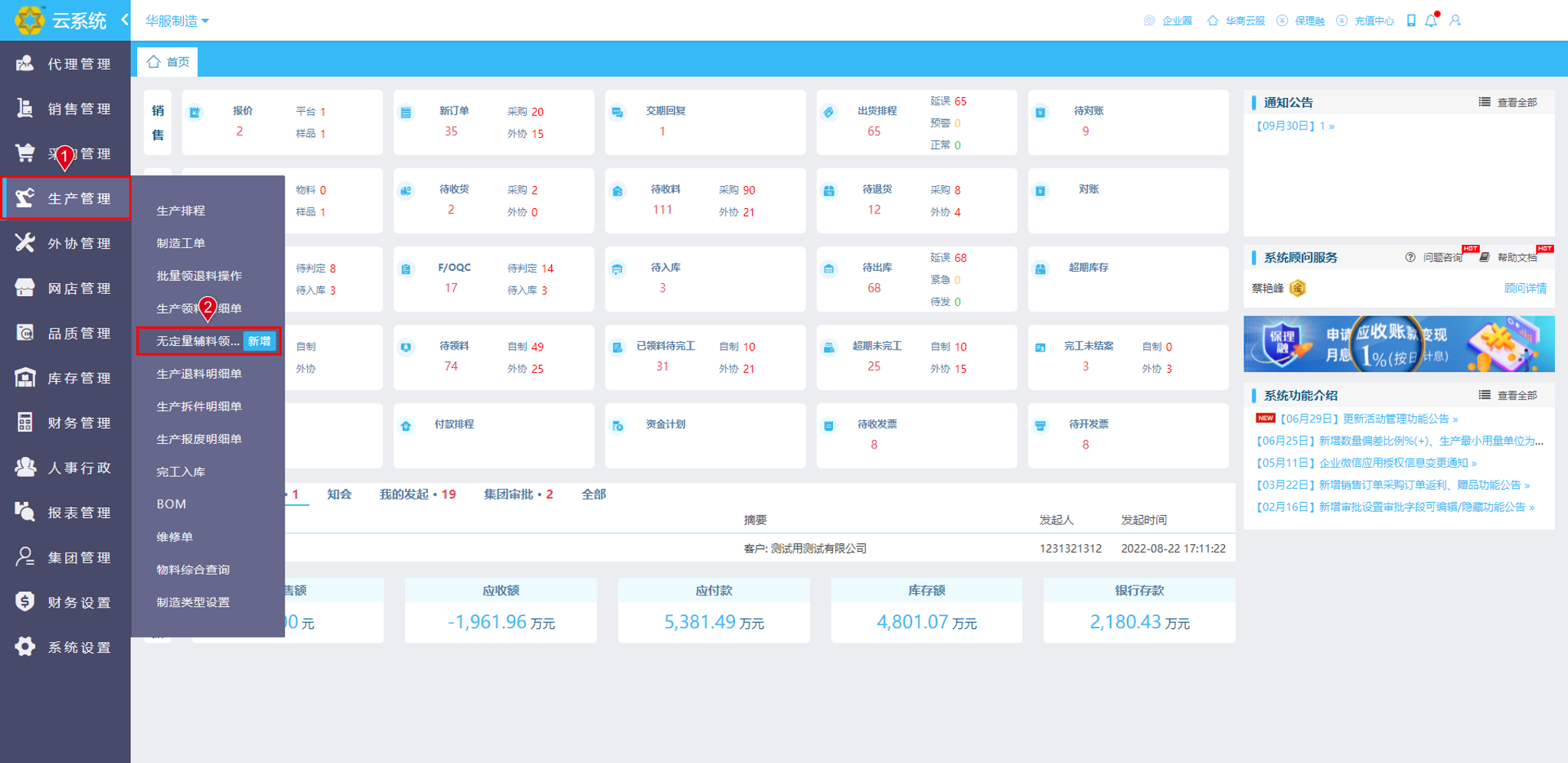
Task: Collapse the sidebar with the arrow
Action: click(124, 20)
